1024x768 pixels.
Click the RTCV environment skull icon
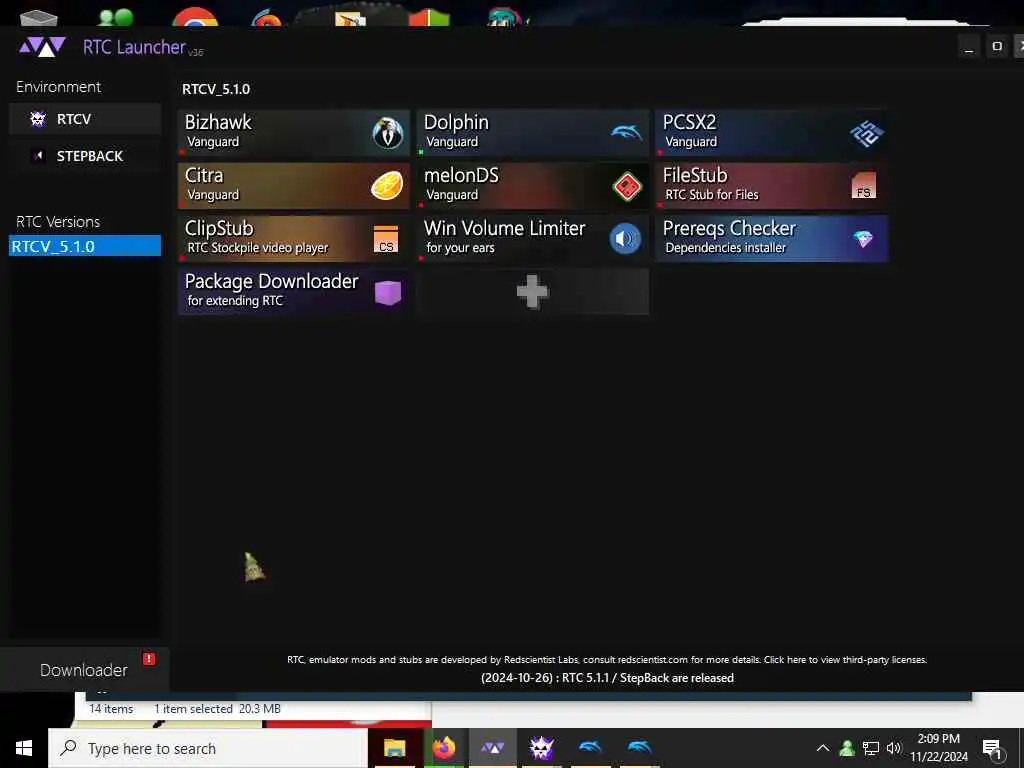coord(38,119)
